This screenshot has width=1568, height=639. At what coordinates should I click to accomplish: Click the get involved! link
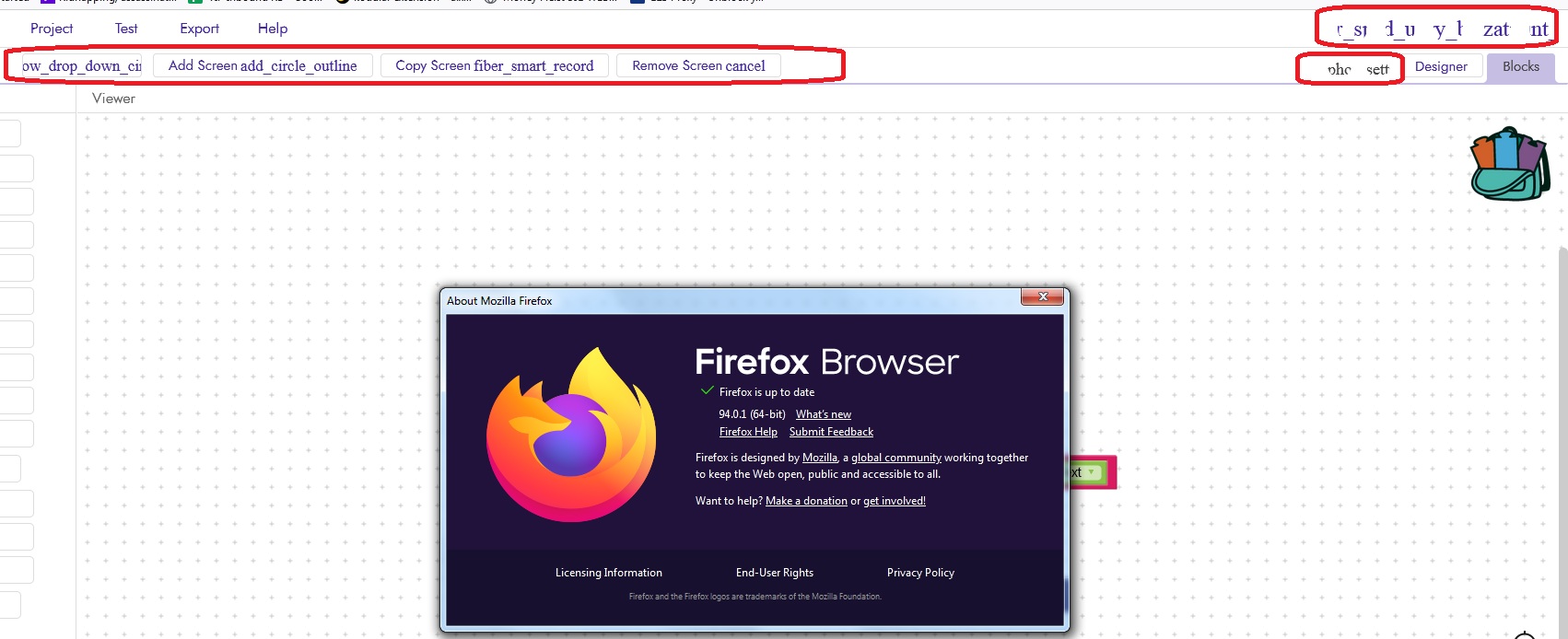[x=895, y=501]
